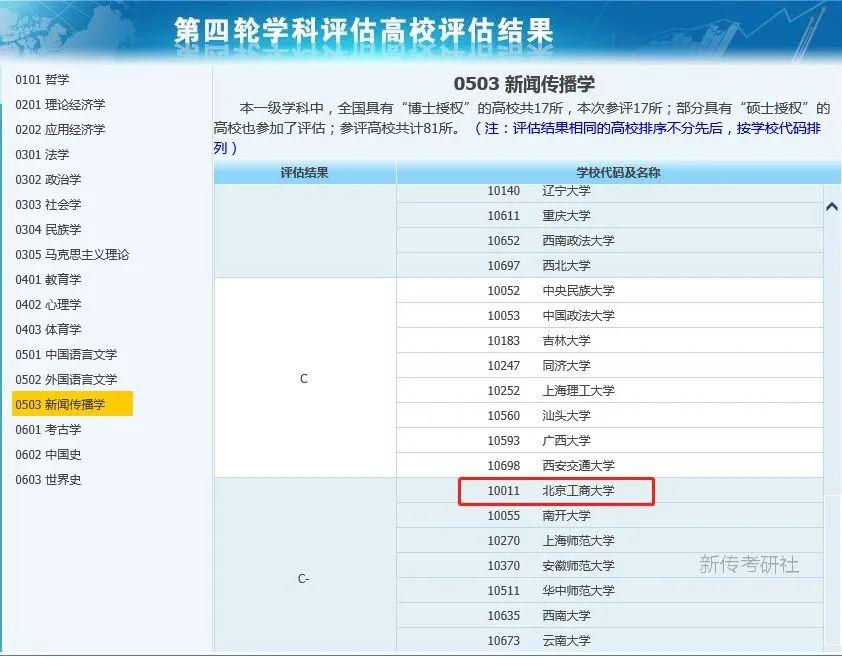Select the row 10697 西北大学
This screenshot has height=658, width=842.
(x=609, y=265)
